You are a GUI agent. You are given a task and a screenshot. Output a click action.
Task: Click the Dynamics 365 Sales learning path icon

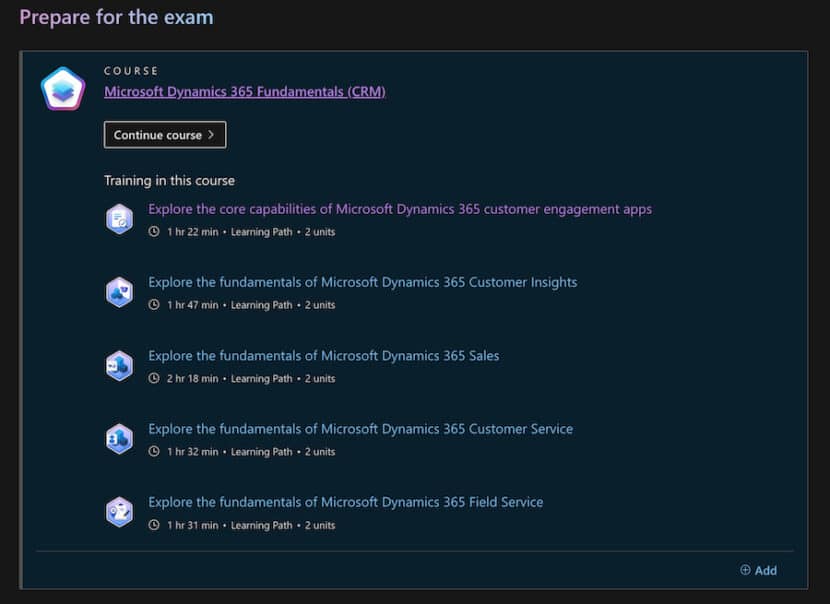(x=119, y=365)
